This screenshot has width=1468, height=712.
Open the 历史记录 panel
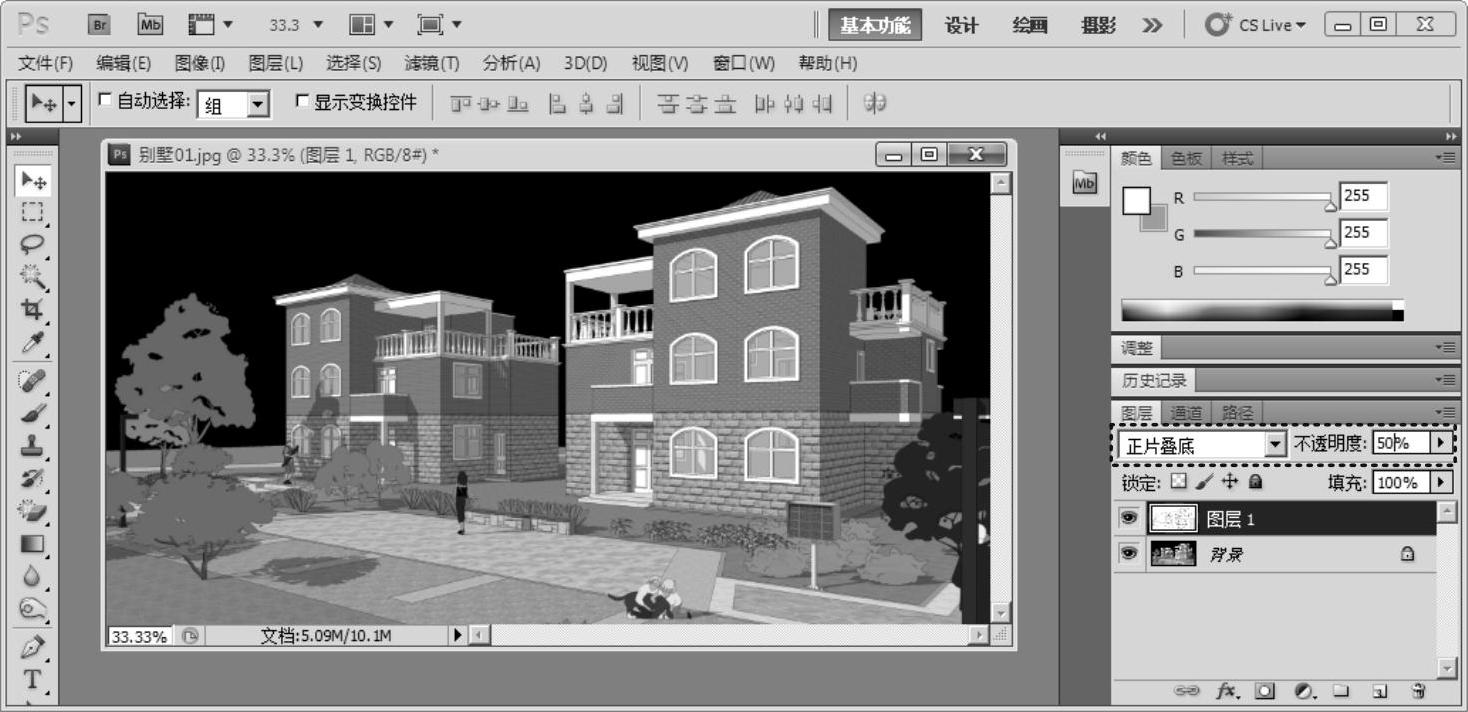point(1154,380)
